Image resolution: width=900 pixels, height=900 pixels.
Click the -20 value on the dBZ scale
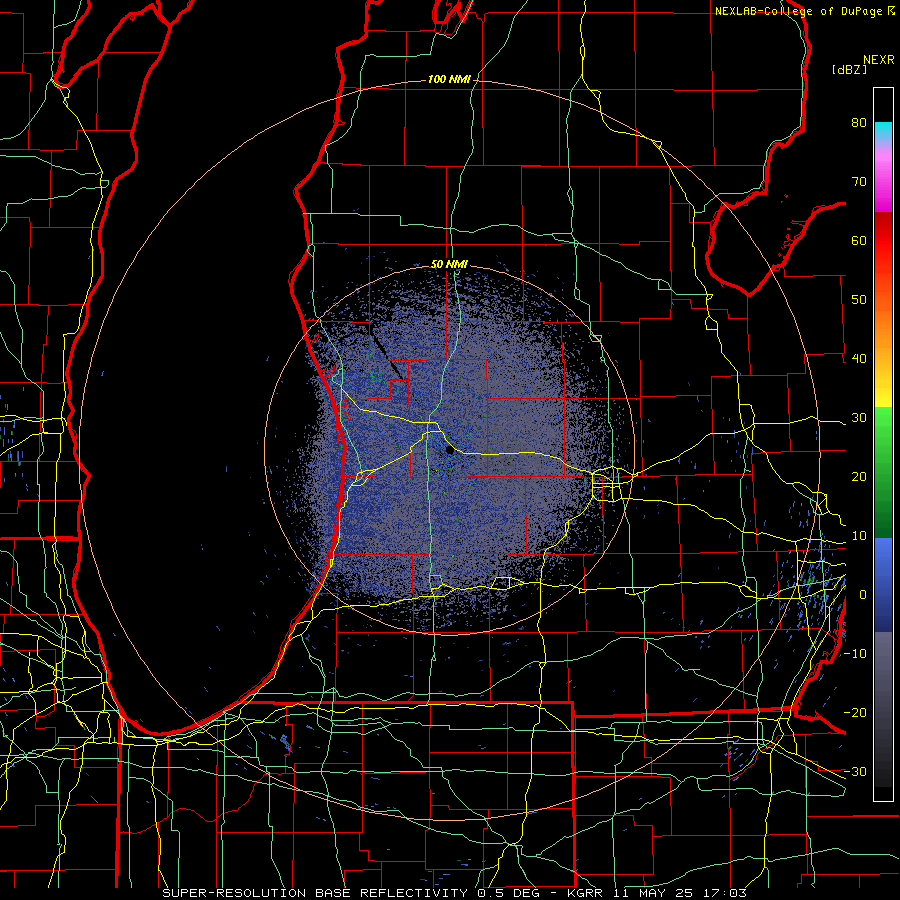855,712
